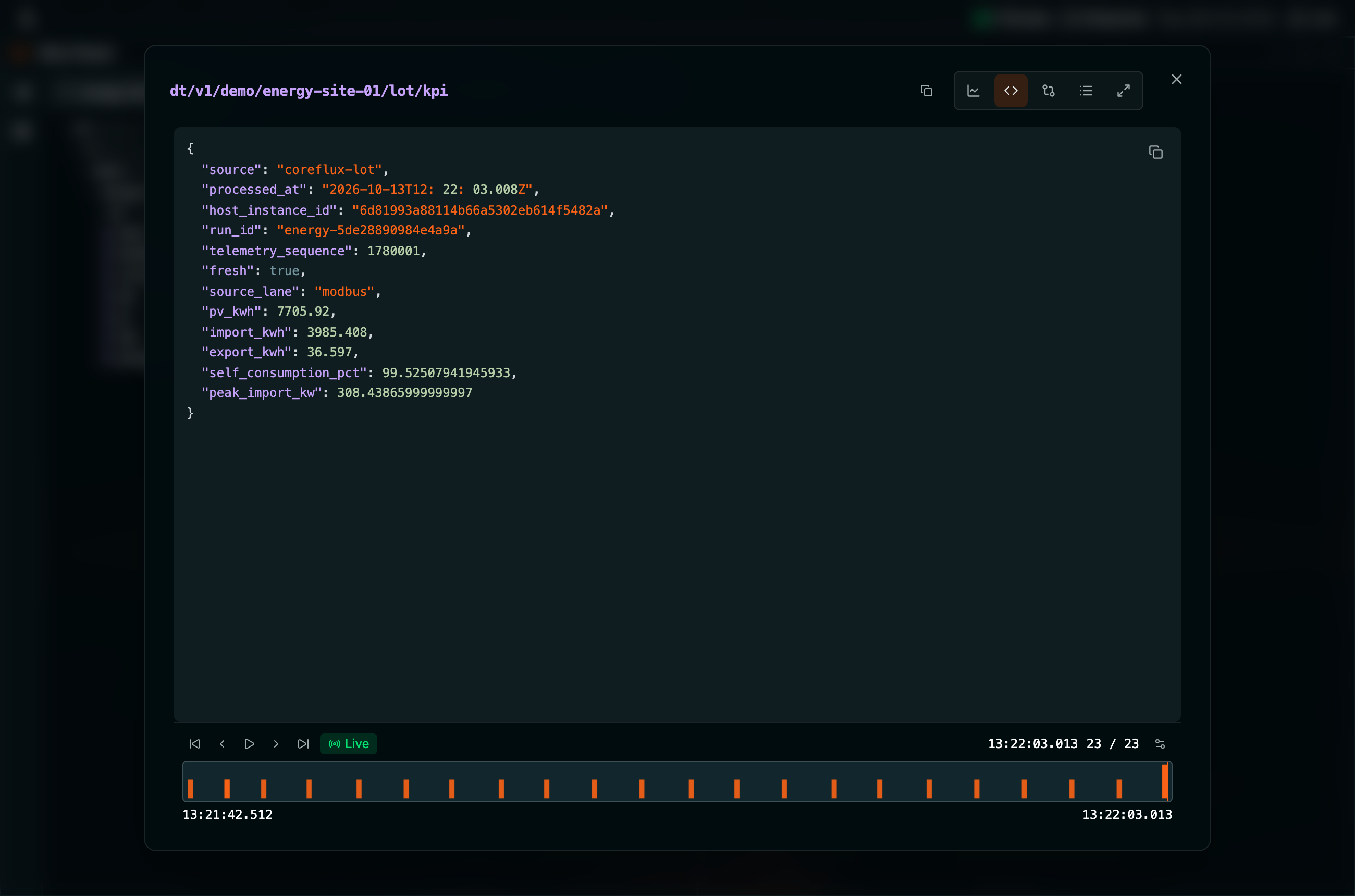
Task: Jump to first message
Action: (x=195, y=743)
